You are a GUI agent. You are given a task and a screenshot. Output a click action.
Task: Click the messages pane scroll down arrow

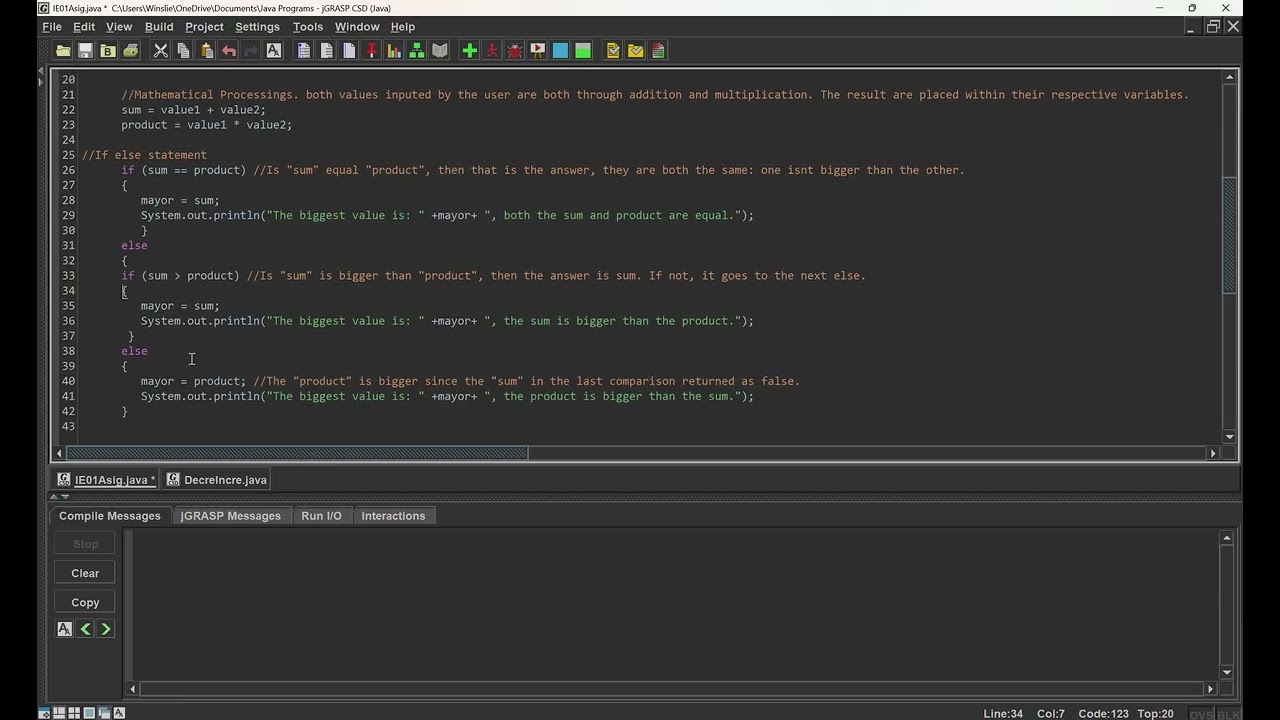1227,673
